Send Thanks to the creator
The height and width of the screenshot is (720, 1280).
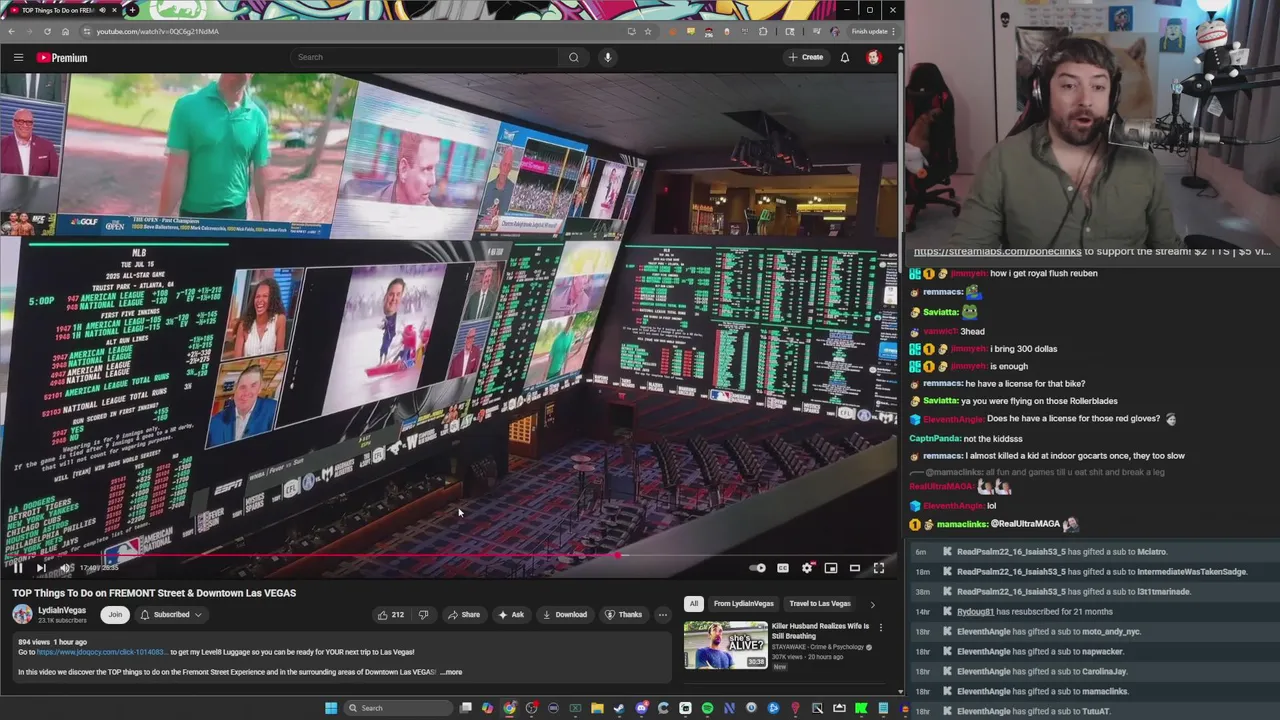coord(623,615)
